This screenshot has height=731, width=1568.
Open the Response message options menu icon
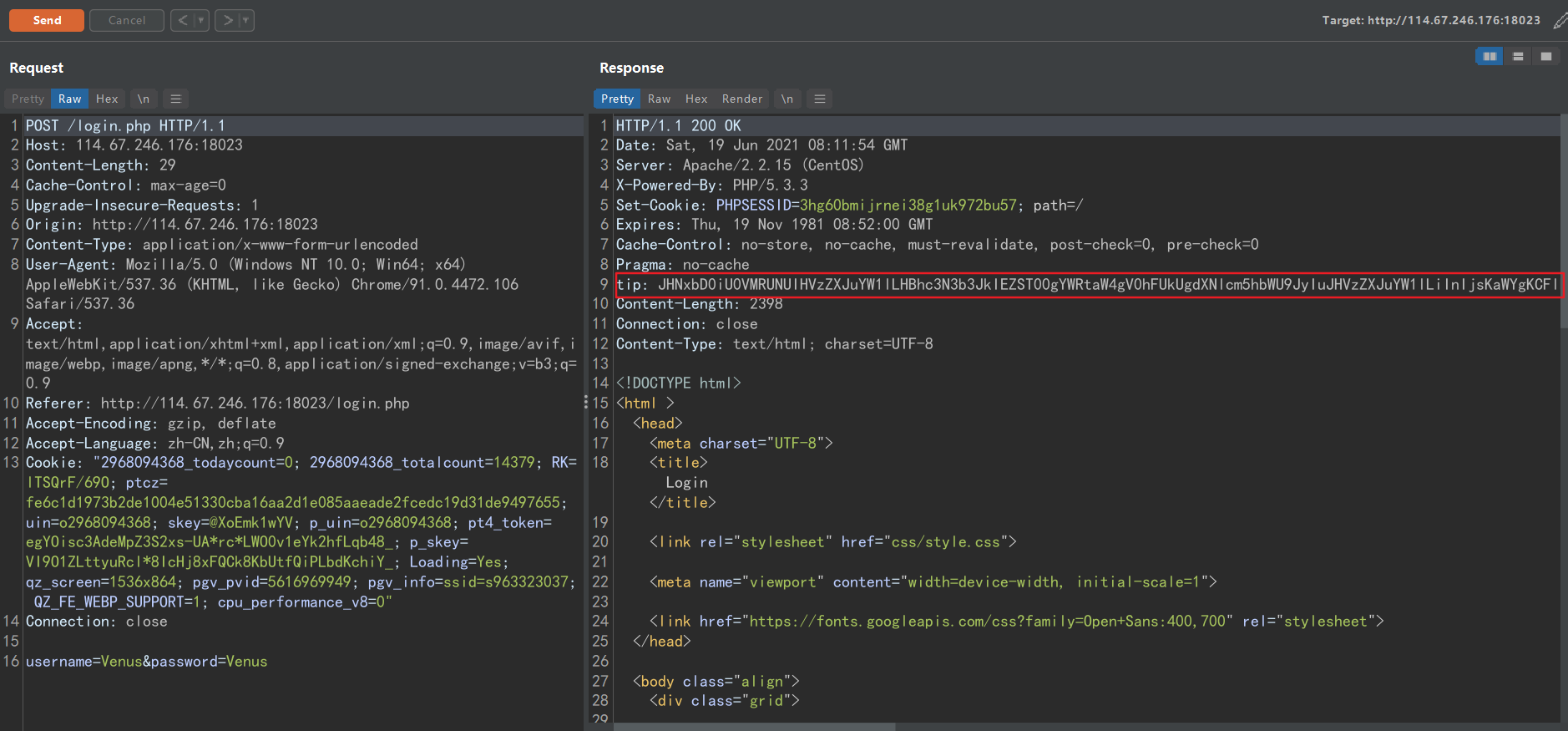(x=820, y=99)
